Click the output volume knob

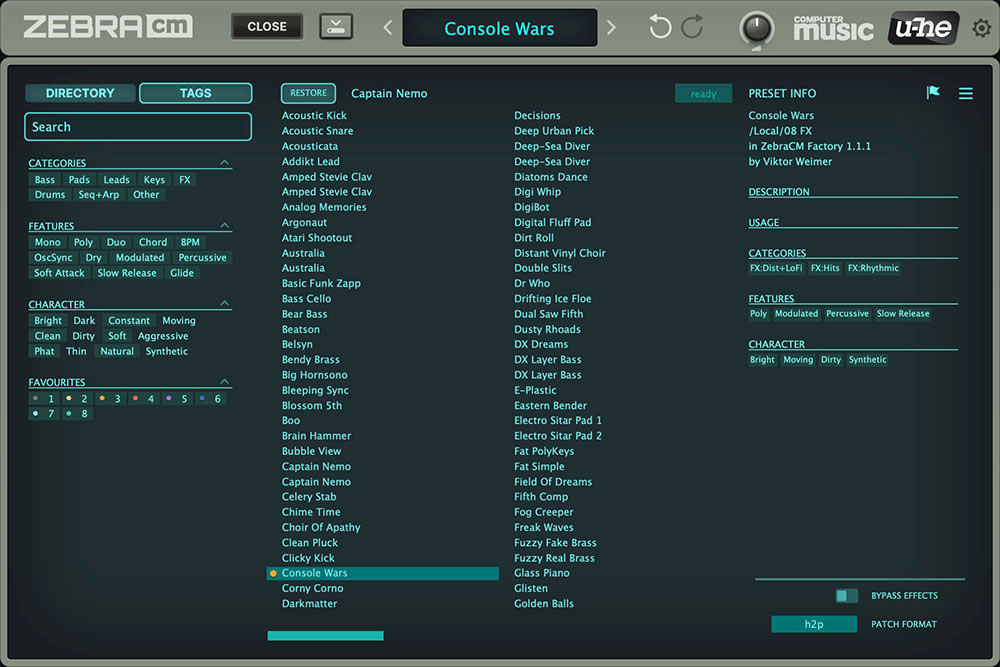coord(757,29)
